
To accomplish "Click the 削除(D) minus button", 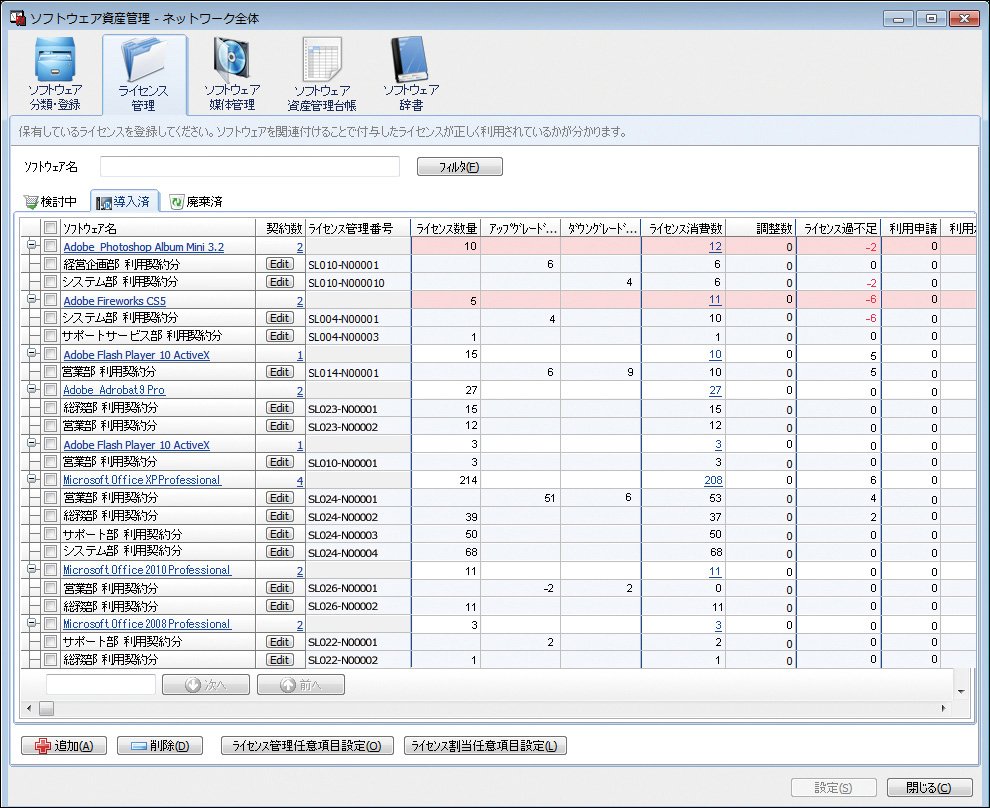I will click(x=160, y=746).
